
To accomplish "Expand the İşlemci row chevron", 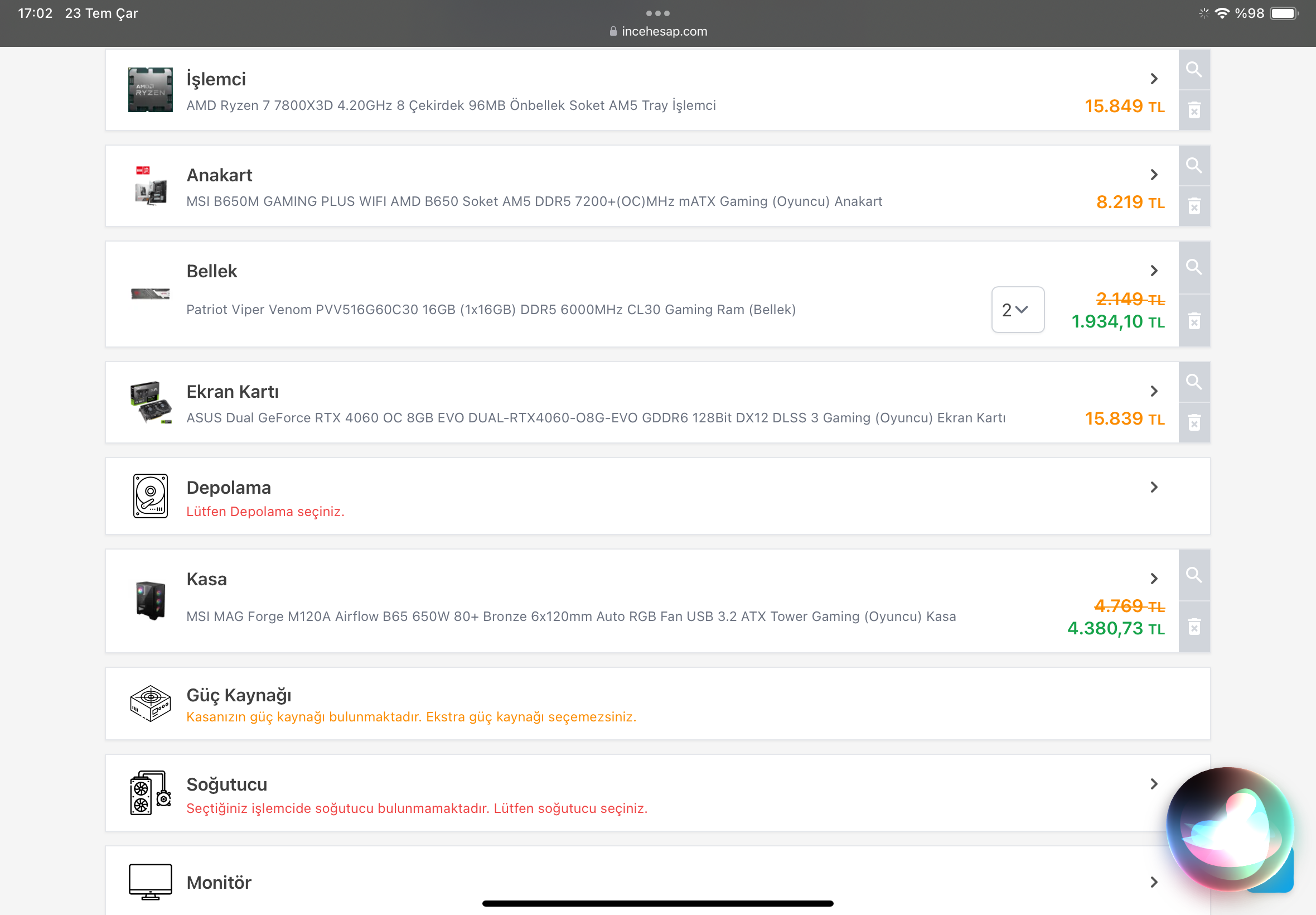I will click(1154, 79).
